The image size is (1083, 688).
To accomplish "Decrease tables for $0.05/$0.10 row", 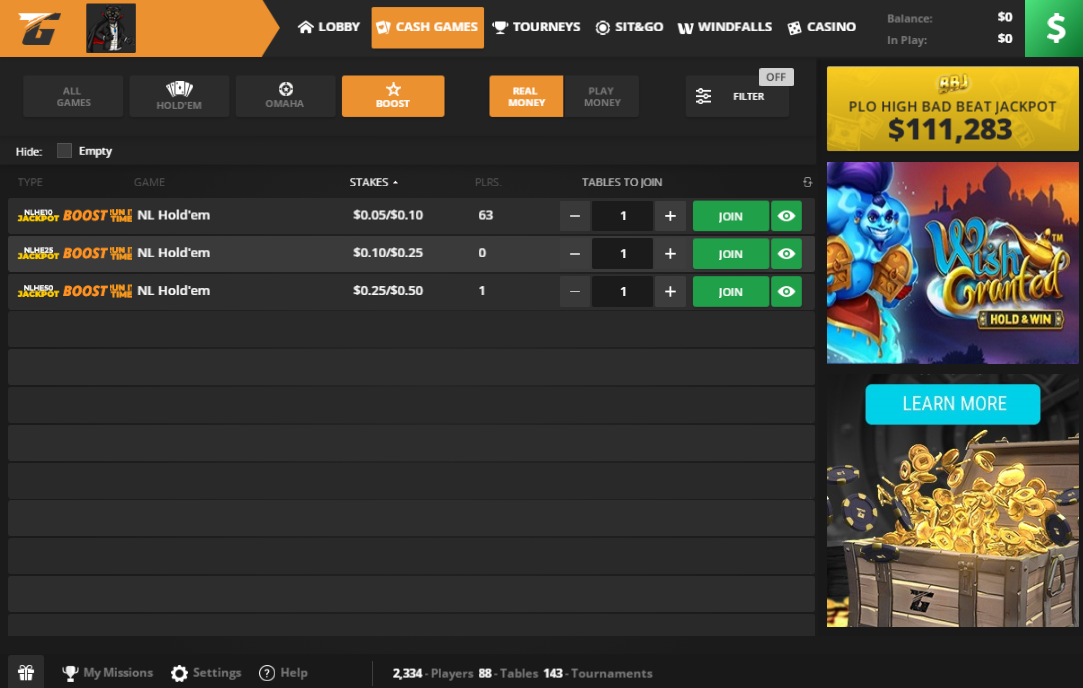I will click(x=575, y=216).
